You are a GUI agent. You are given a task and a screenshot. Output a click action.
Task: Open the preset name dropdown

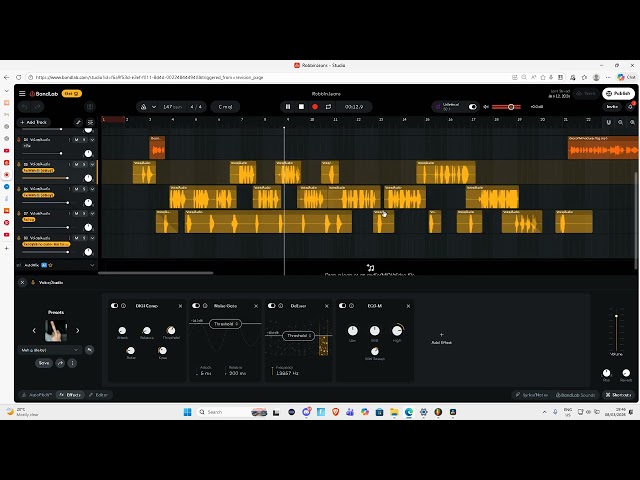click(49, 350)
